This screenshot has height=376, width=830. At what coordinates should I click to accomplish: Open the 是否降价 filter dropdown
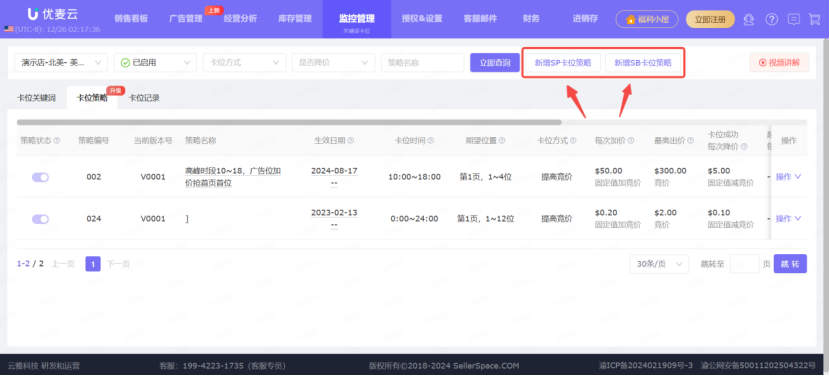tap(333, 62)
